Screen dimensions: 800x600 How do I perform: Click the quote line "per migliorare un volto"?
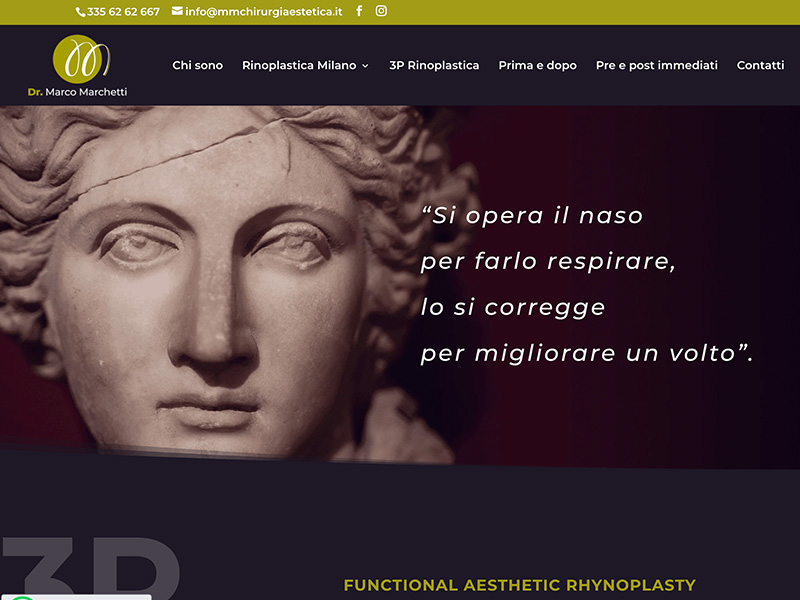[x=587, y=354]
